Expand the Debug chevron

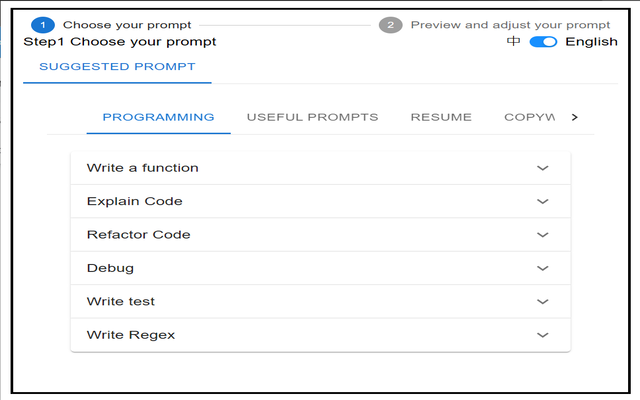(542, 269)
